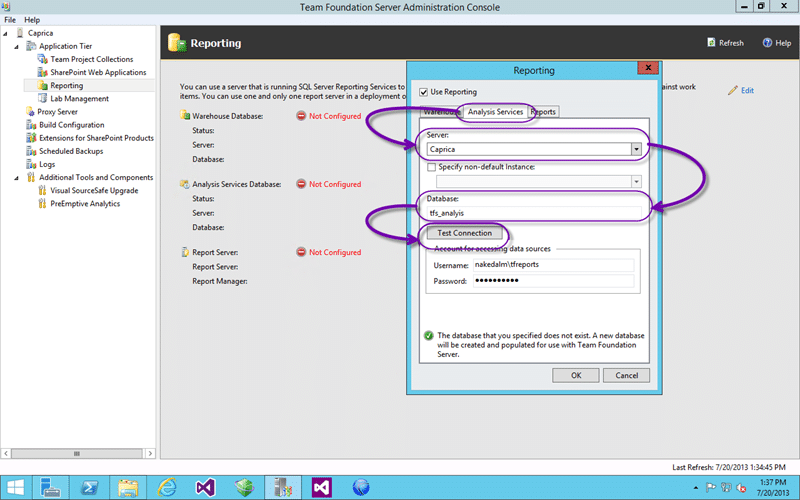Click the Lab Management icon
800x500 pixels.
click(42, 98)
